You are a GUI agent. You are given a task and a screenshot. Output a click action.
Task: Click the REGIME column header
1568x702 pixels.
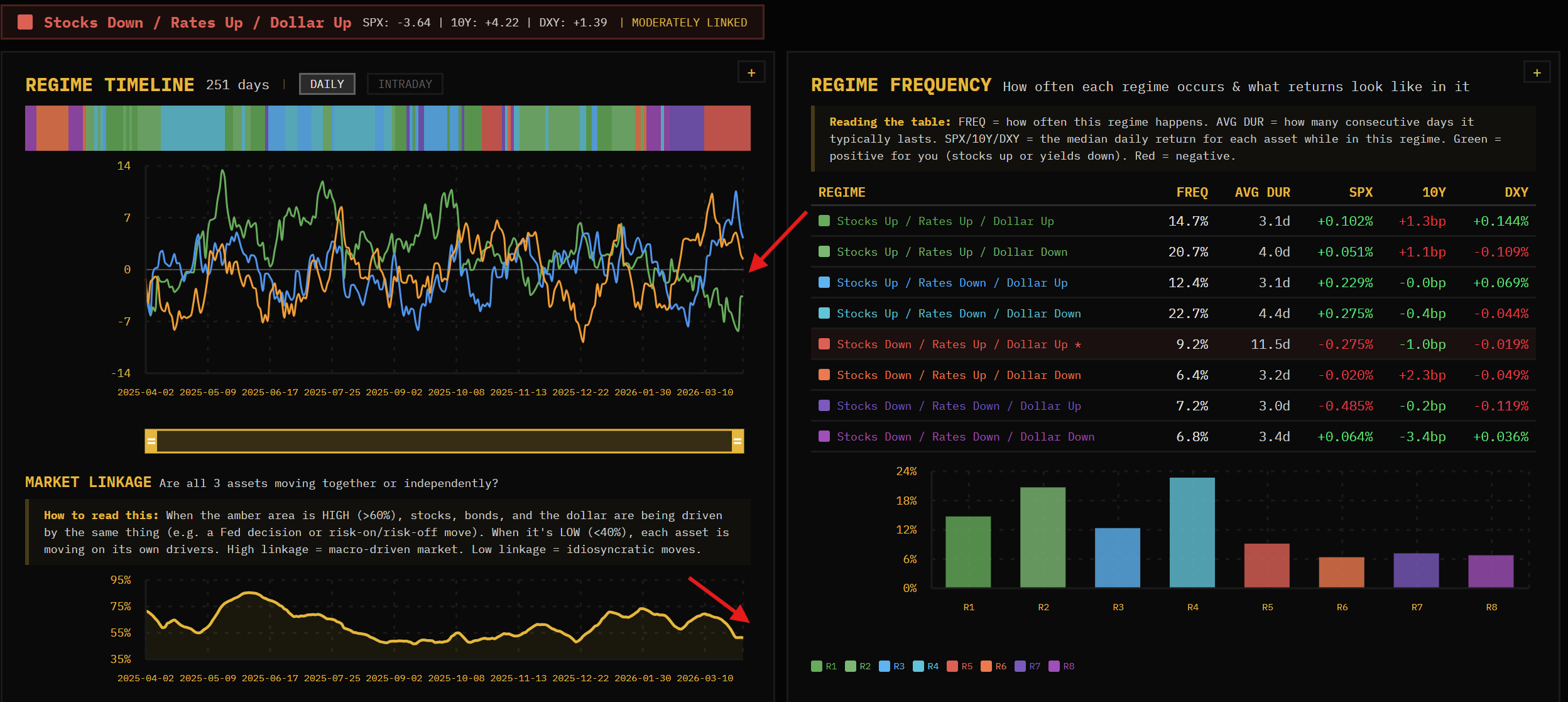(842, 192)
